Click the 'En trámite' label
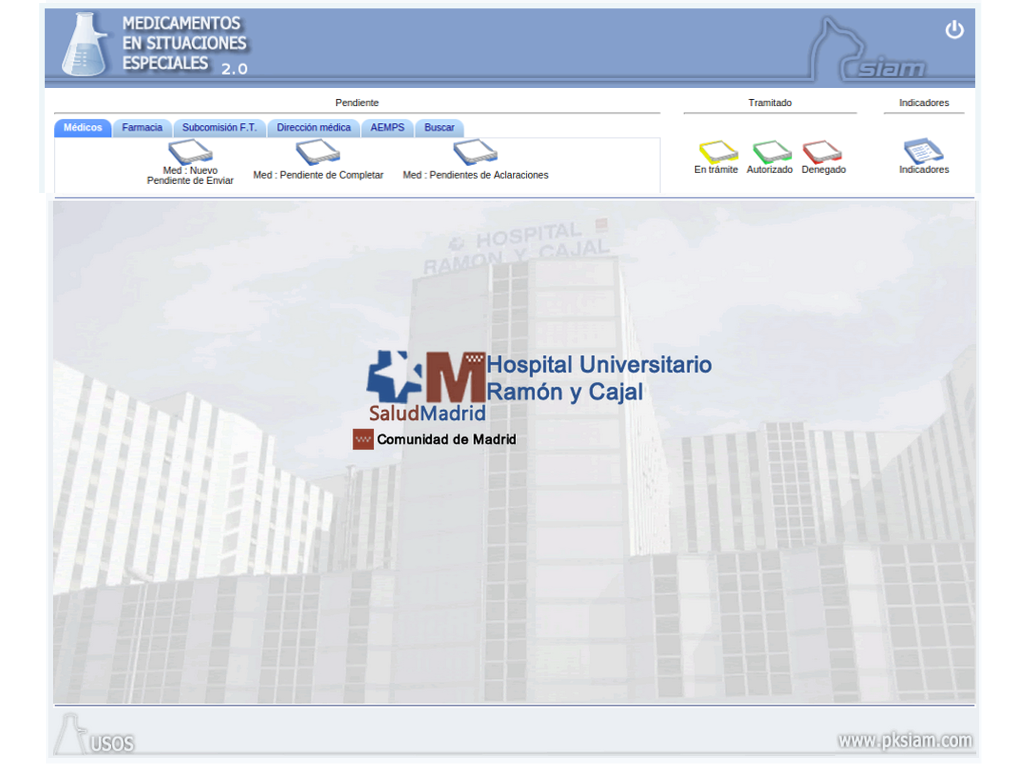 pos(716,170)
